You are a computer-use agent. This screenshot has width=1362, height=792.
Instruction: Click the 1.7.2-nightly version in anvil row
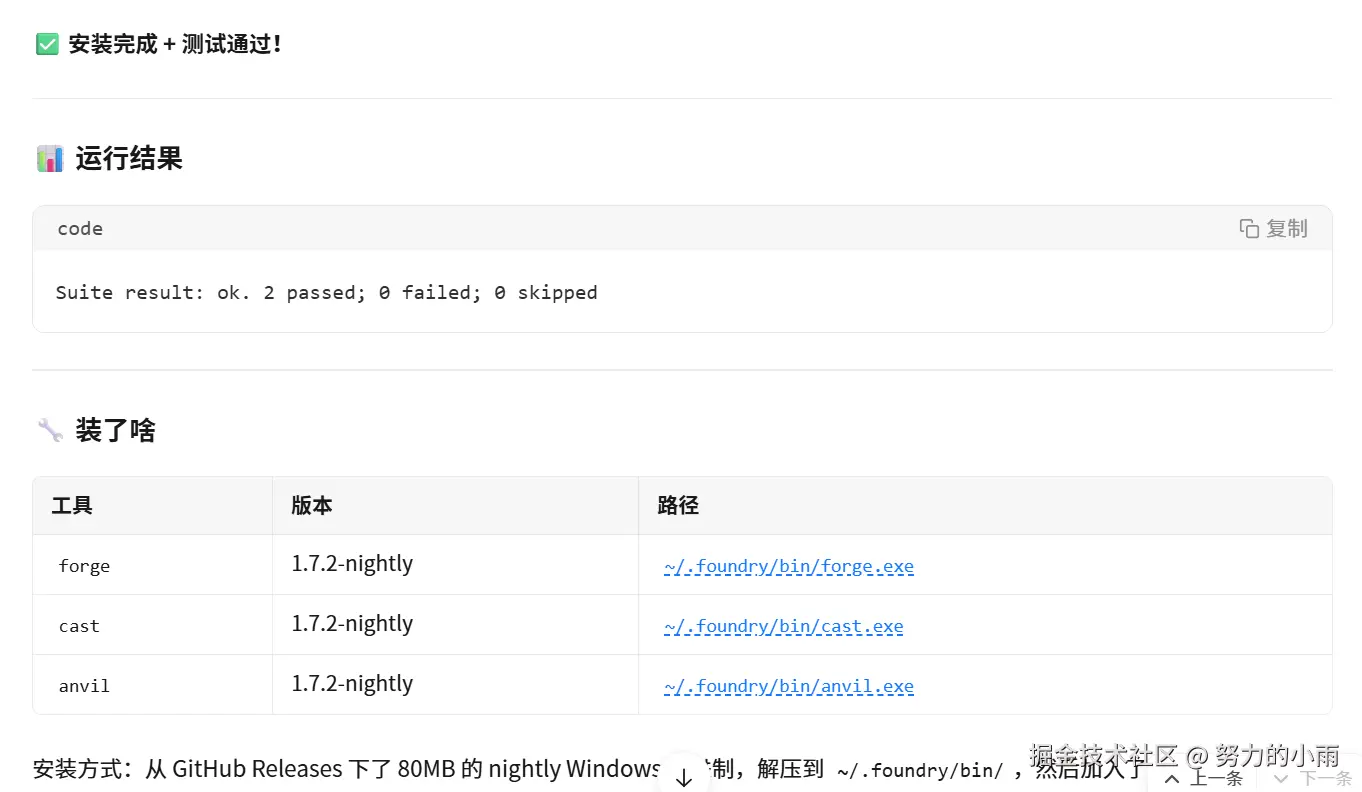coord(352,684)
